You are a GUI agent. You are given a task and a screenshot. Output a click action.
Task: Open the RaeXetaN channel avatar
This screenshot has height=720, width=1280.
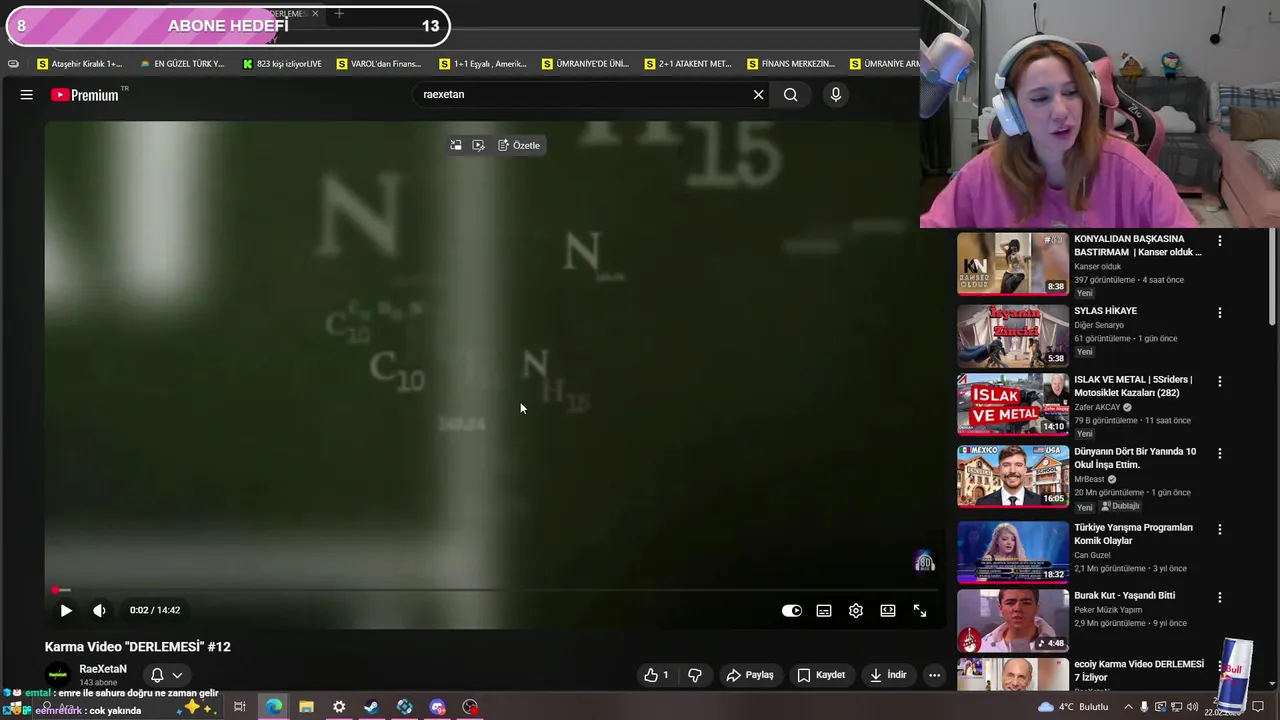point(59,675)
